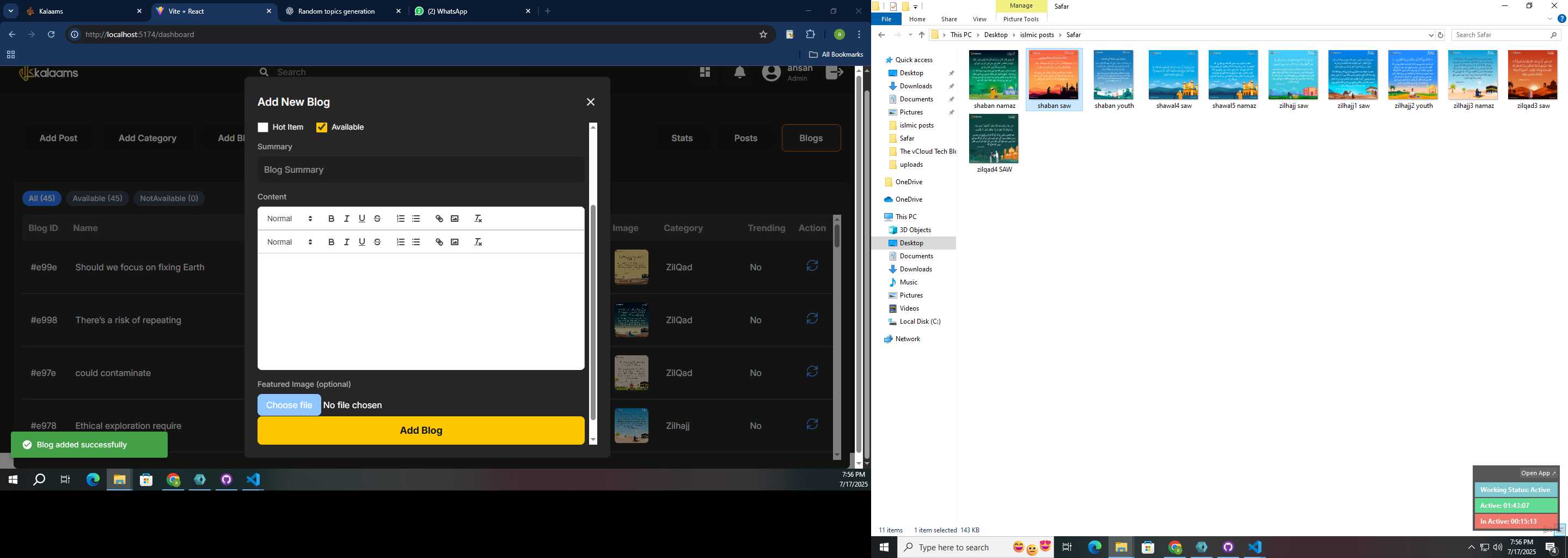The height and width of the screenshot is (558, 1568).
Task: Open recent locations dropdown in File Explorer
Action: pyautogui.click(x=910, y=35)
